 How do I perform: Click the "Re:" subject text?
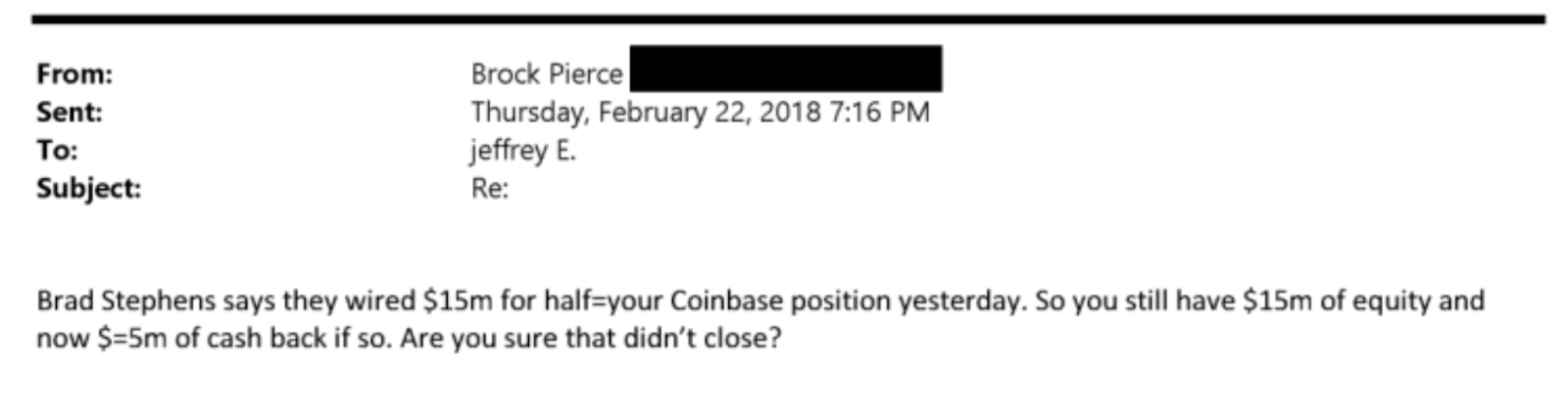490,188
